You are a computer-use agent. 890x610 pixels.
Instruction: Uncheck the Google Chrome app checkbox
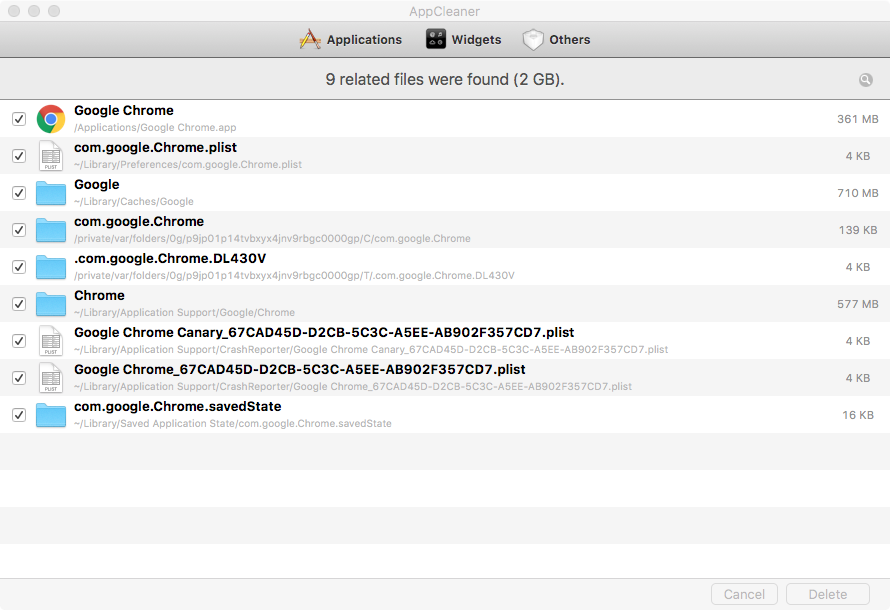click(19, 119)
